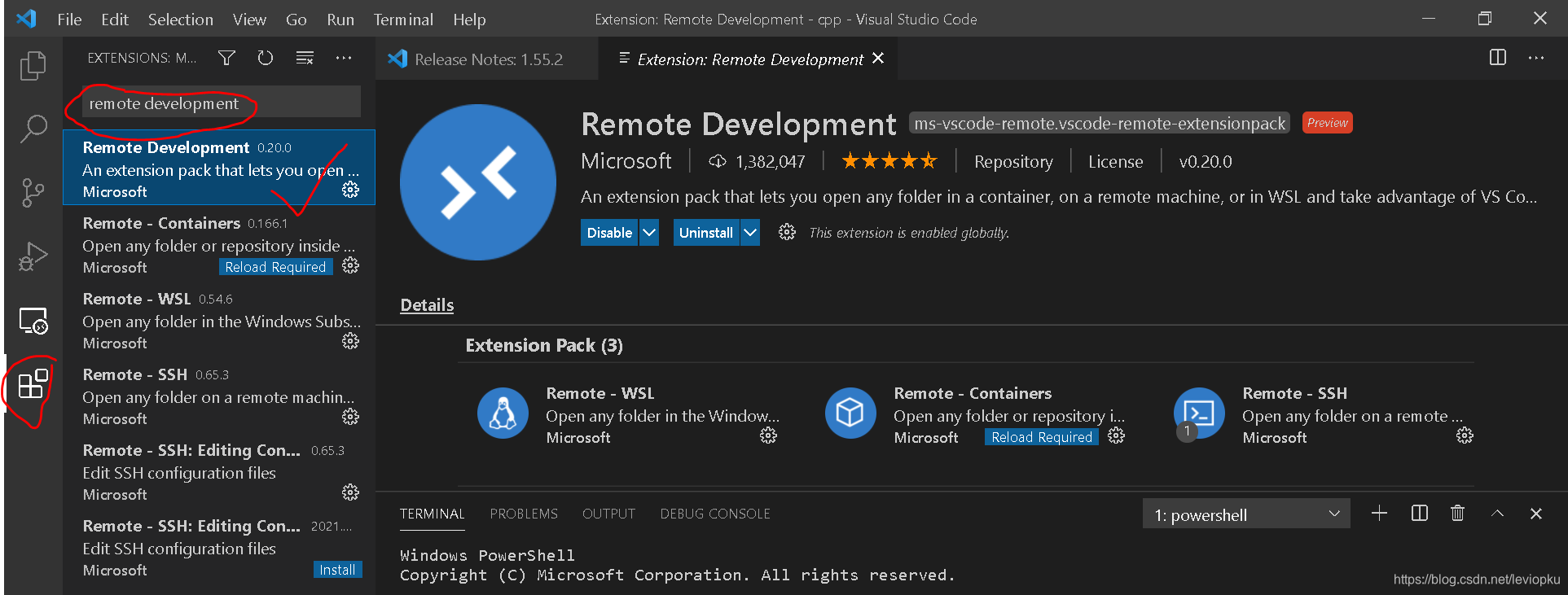Image resolution: width=1568 pixels, height=595 pixels.
Task: Open the View menu
Action: pyautogui.click(x=249, y=20)
